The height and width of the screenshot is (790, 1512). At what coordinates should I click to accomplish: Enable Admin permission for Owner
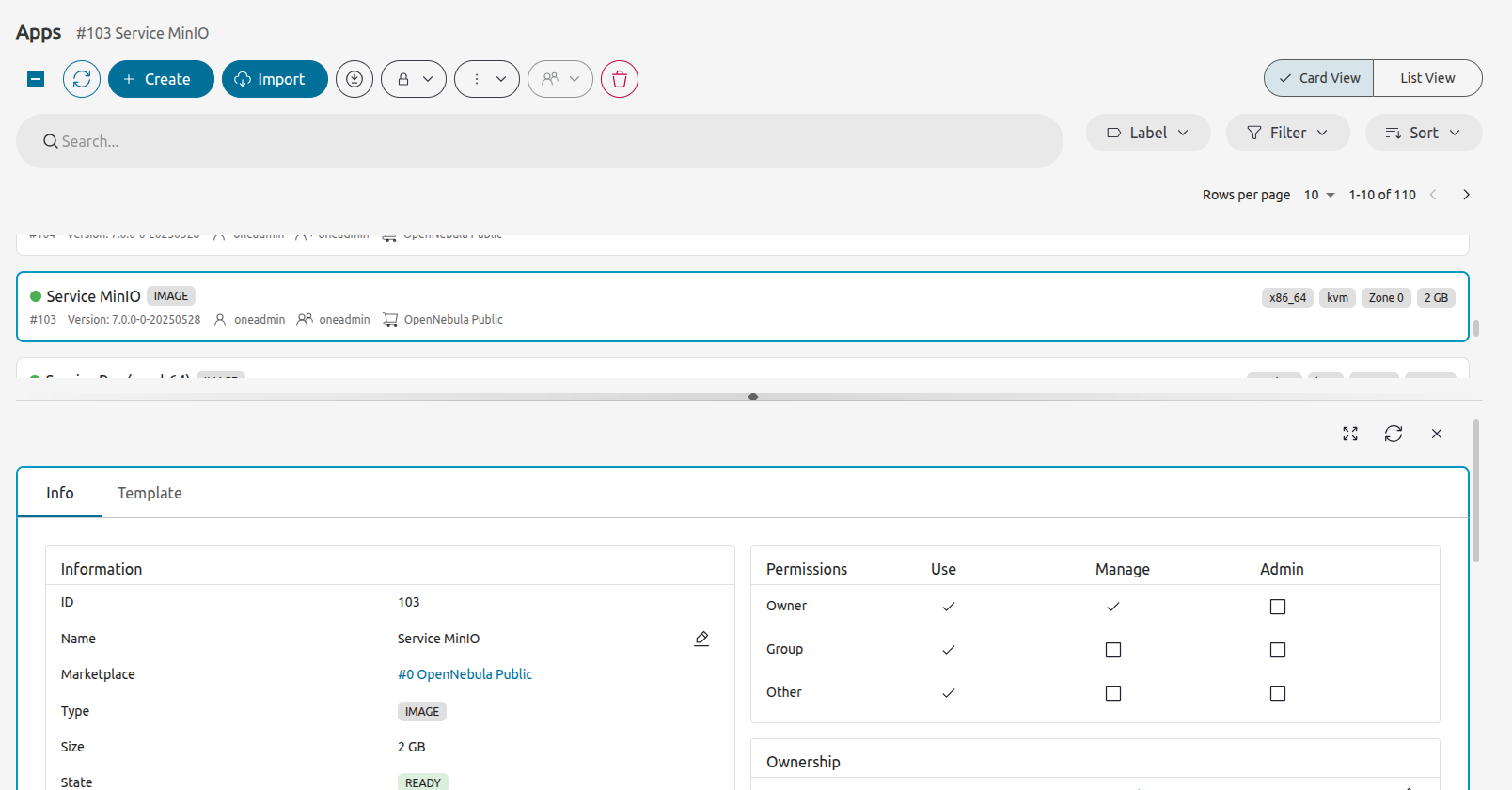[x=1278, y=607]
